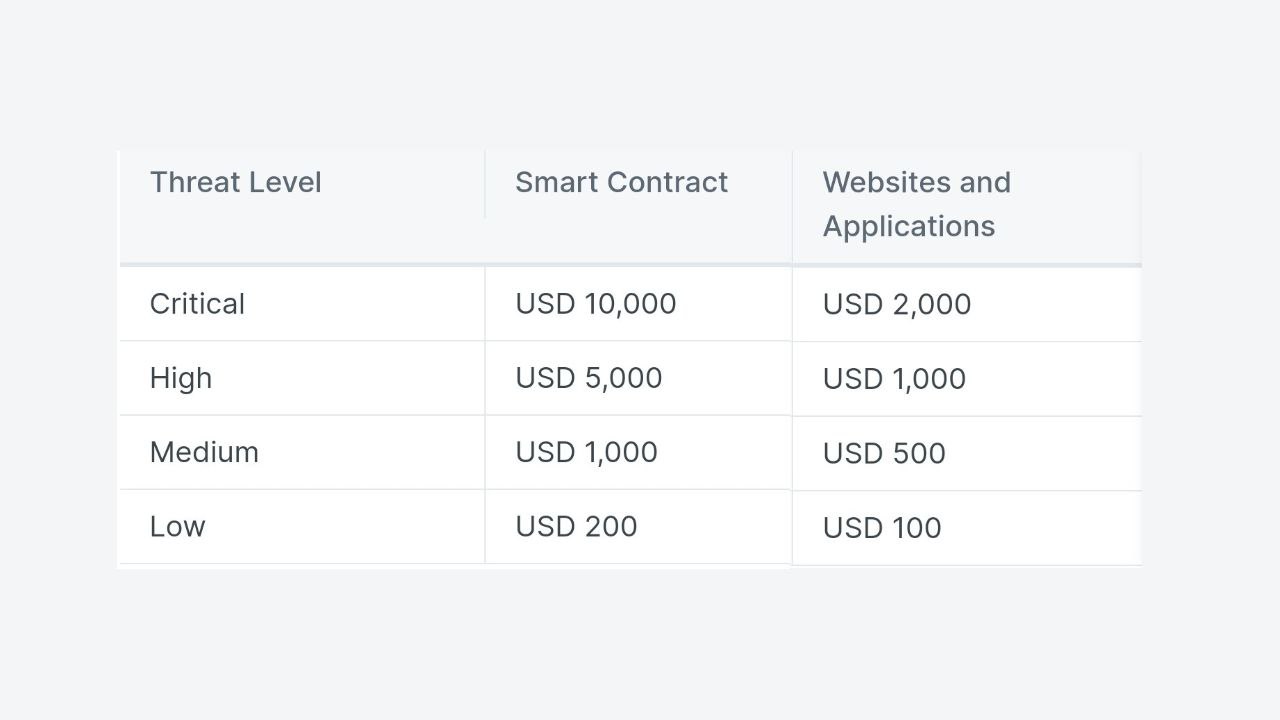
Task: Click the USD 5,000 cell
Action: coord(638,378)
